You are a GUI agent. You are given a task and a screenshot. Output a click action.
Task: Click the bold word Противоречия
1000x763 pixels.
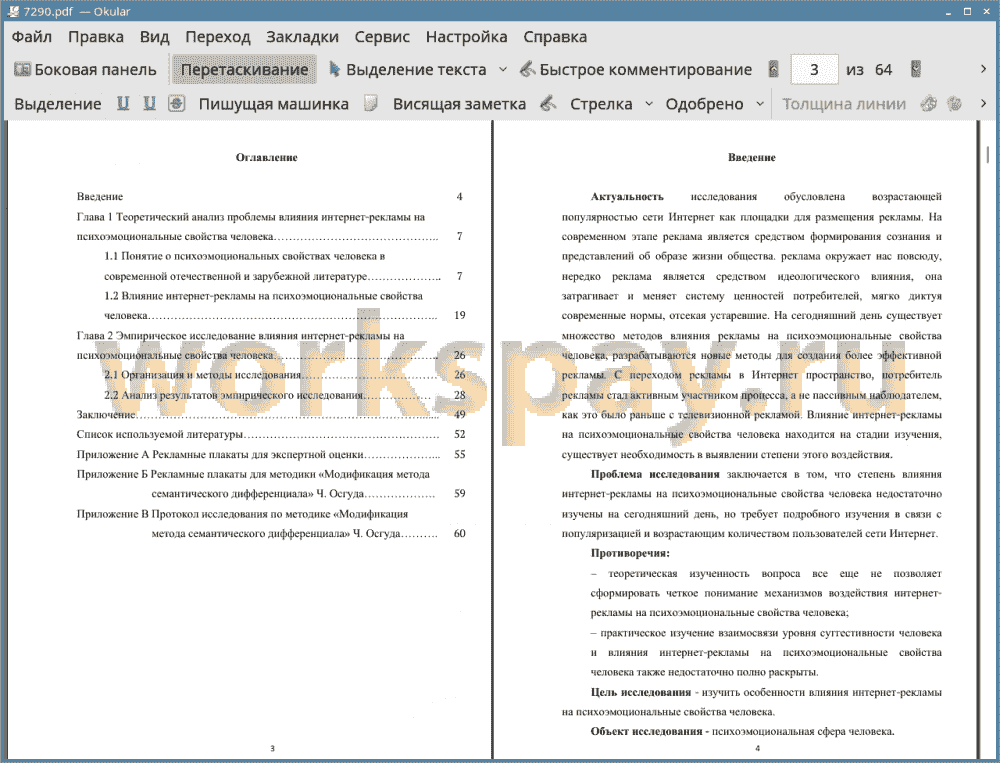pyautogui.click(x=630, y=553)
